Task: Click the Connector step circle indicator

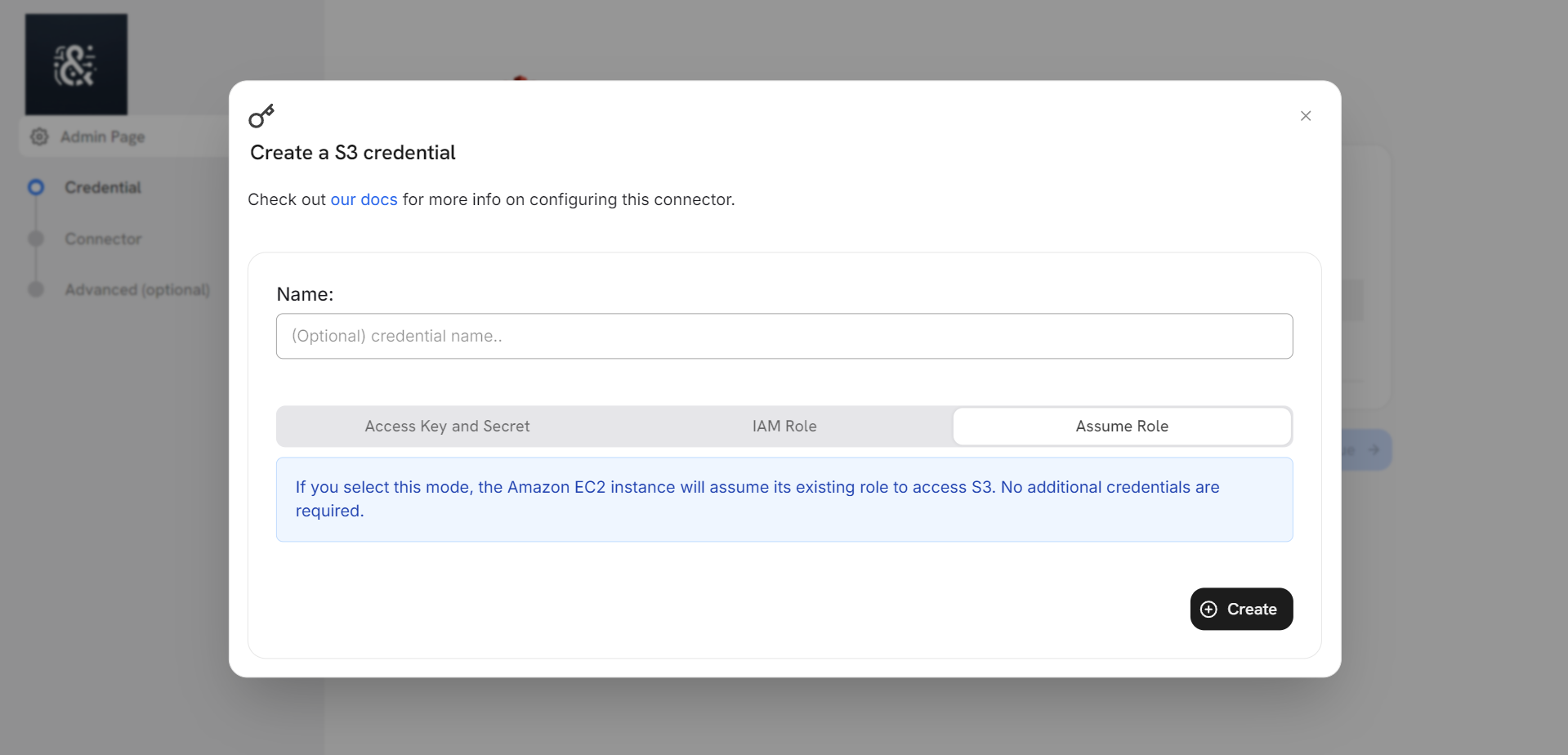Action: click(x=36, y=239)
